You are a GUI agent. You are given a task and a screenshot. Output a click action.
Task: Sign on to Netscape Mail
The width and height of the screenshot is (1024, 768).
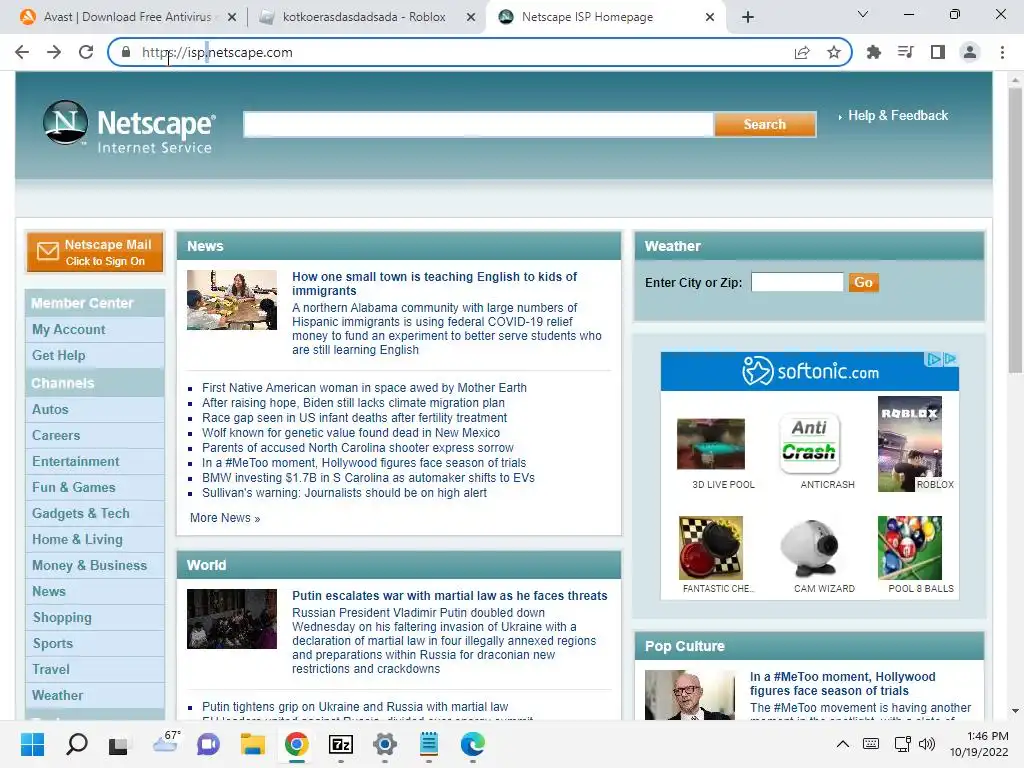(95, 252)
